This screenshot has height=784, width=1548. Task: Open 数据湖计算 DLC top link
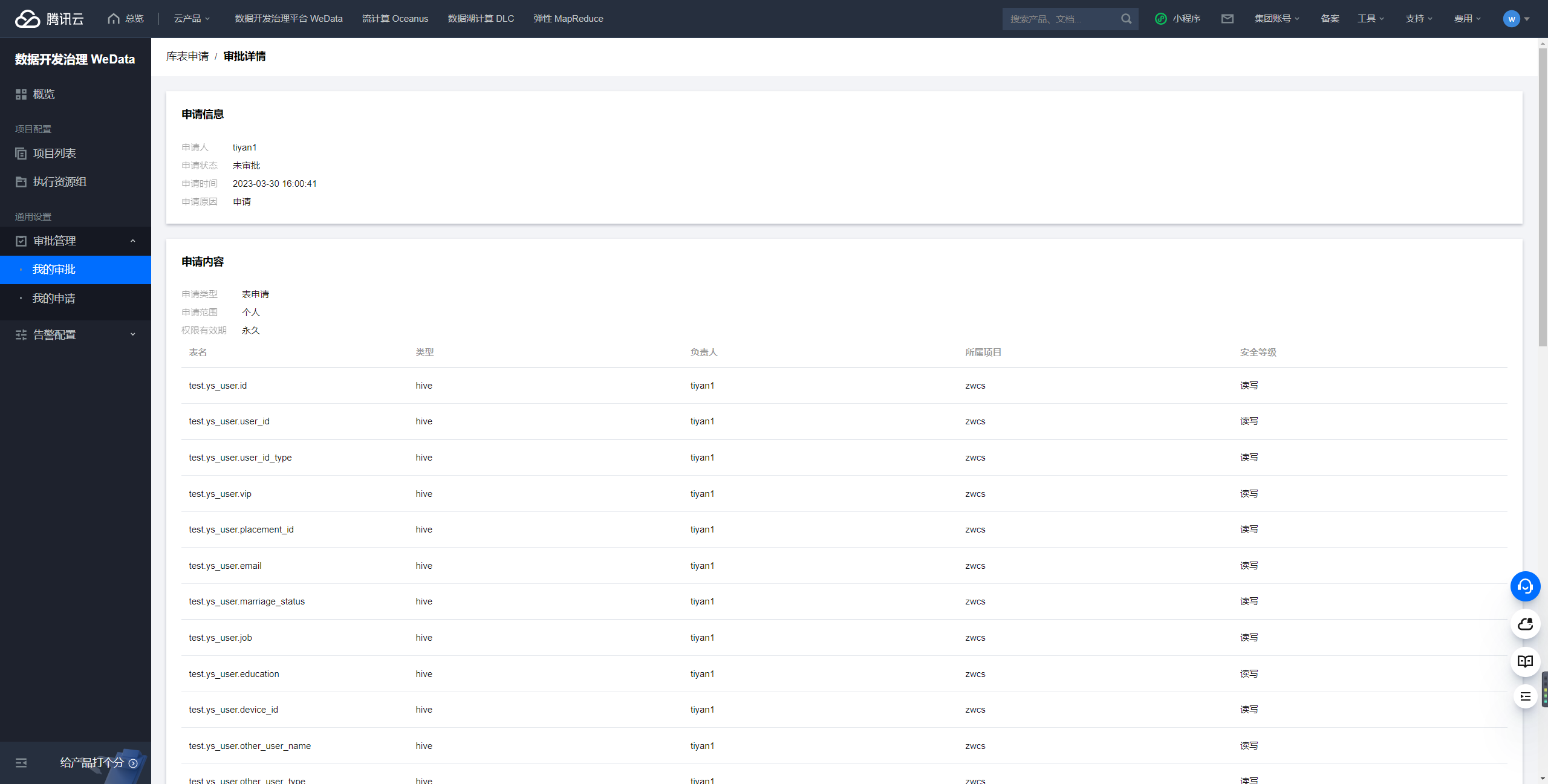point(481,19)
